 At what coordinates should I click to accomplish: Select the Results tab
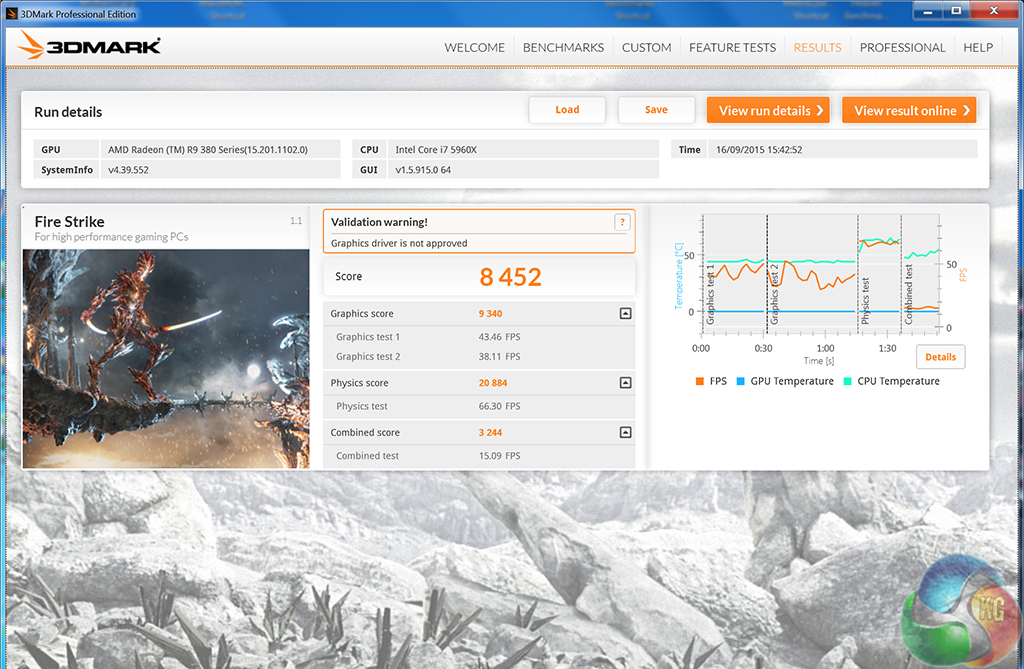pos(817,47)
